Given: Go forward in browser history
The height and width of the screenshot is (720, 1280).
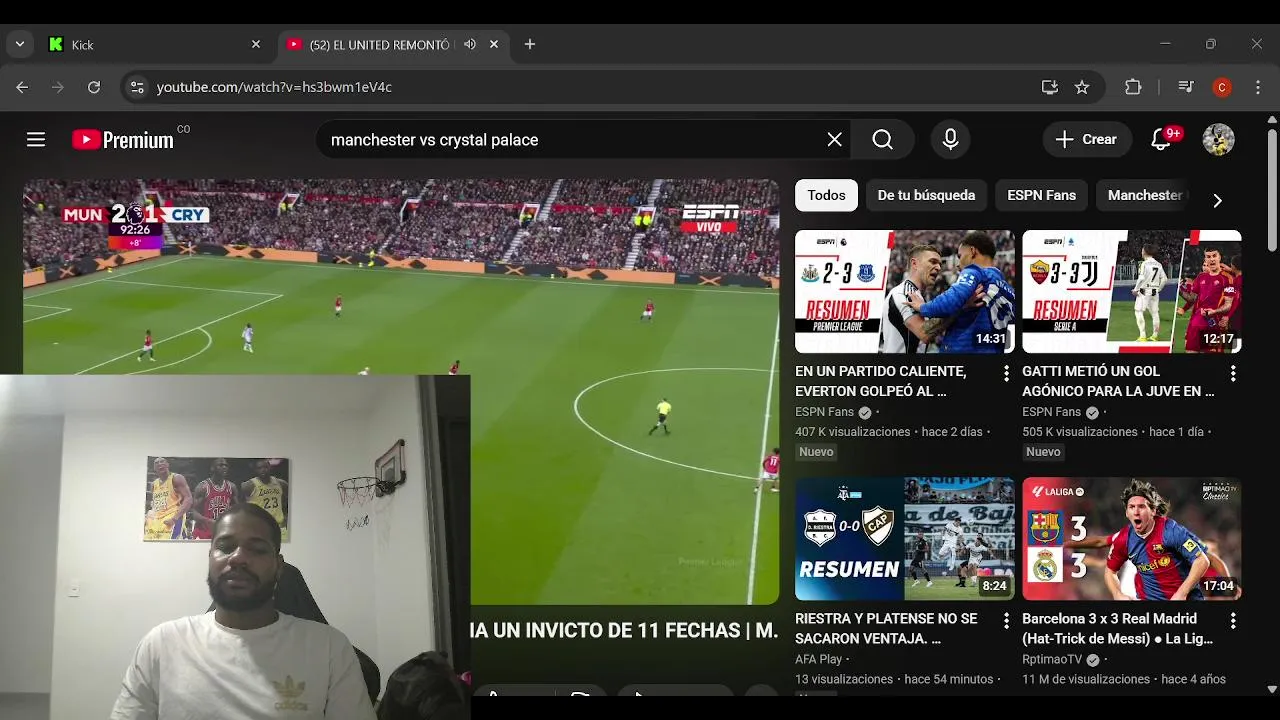Looking at the screenshot, I should coord(58,87).
